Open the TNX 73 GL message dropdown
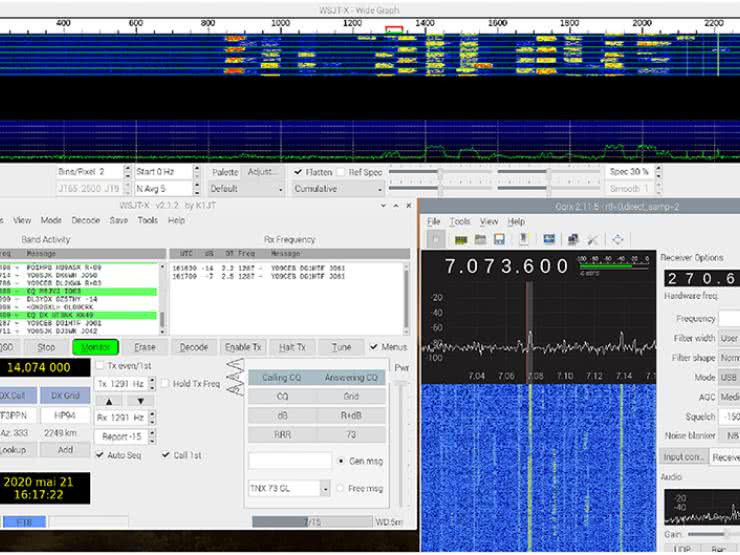 (324, 489)
